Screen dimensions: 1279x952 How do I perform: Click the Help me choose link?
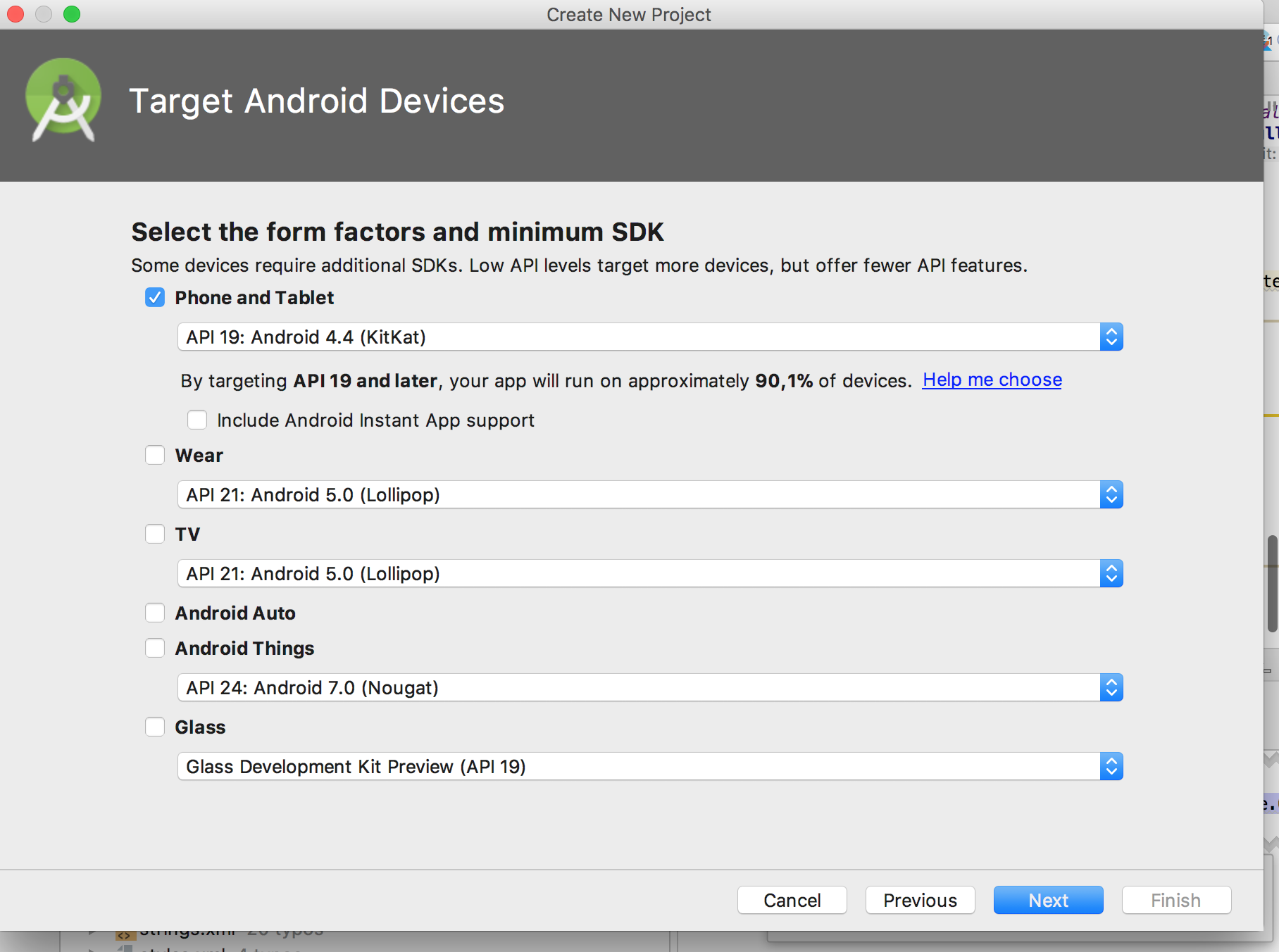click(x=992, y=380)
